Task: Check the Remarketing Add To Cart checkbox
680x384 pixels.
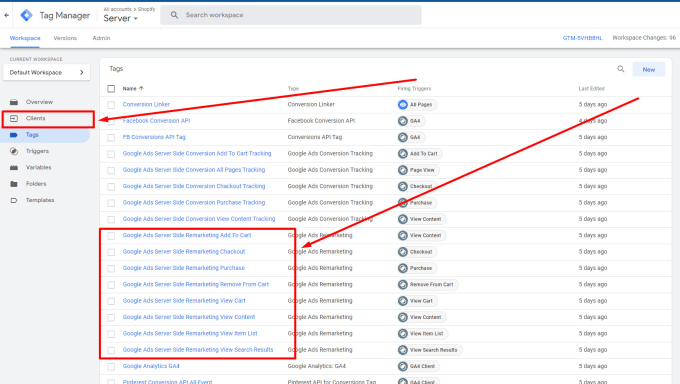Action: pyautogui.click(x=111, y=236)
